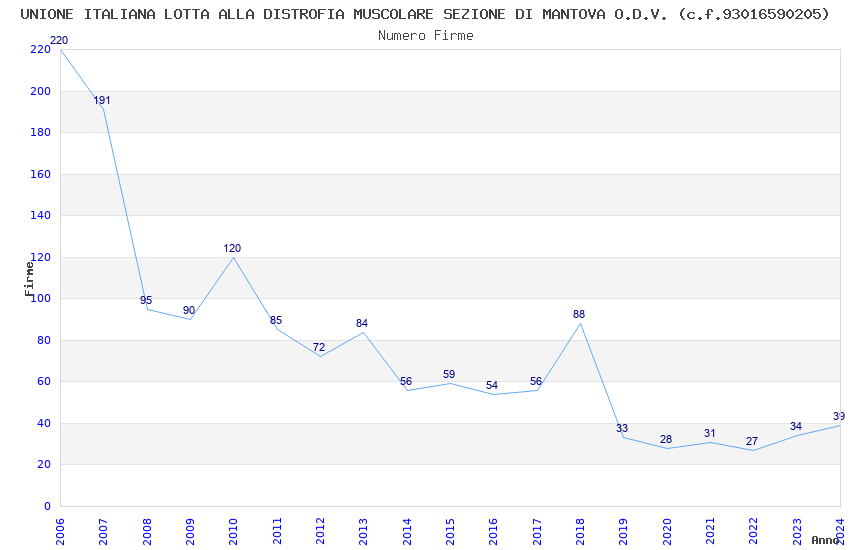The width and height of the screenshot is (850, 550).
Task: Click the x-axis year label 2017
Action: [537, 531]
